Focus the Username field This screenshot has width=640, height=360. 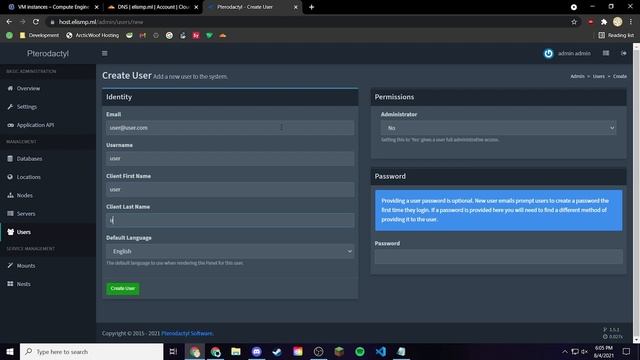(230, 158)
